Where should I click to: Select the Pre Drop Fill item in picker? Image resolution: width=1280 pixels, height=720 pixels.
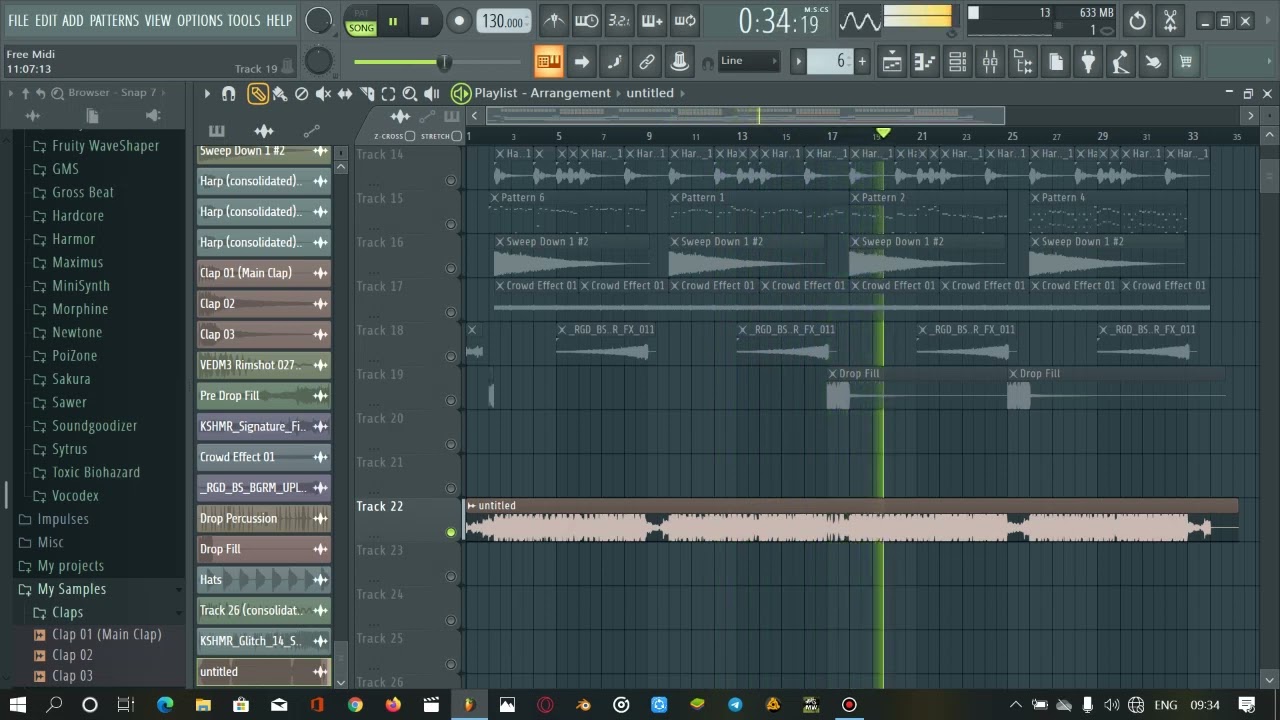point(264,395)
